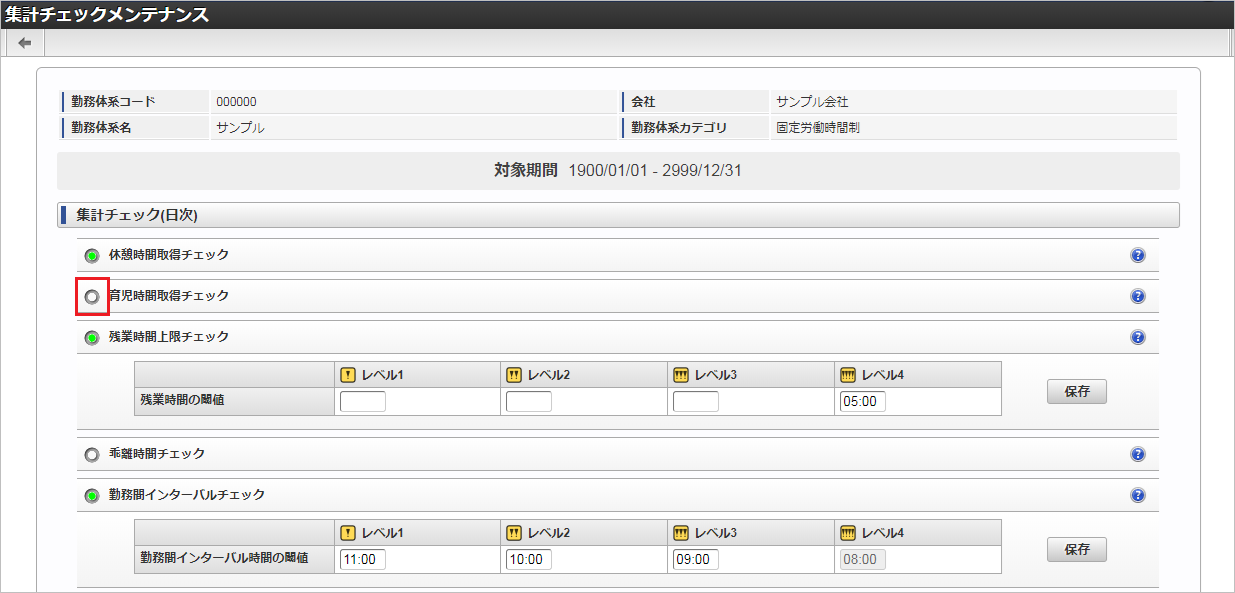Click 残業時間の閾値 レベル1 input field
The image size is (1235, 593).
click(x=363, y=402)
